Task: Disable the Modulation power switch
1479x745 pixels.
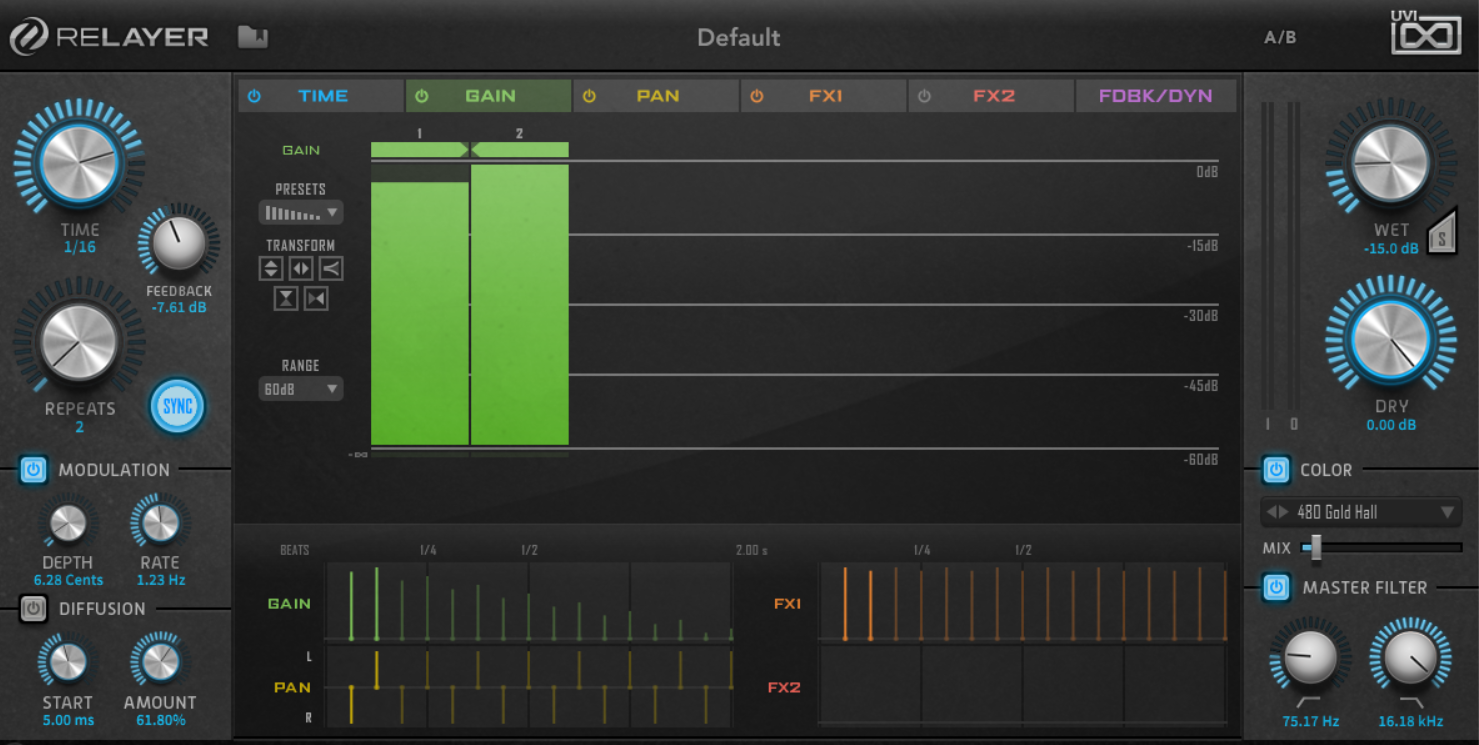Action: 33,470
